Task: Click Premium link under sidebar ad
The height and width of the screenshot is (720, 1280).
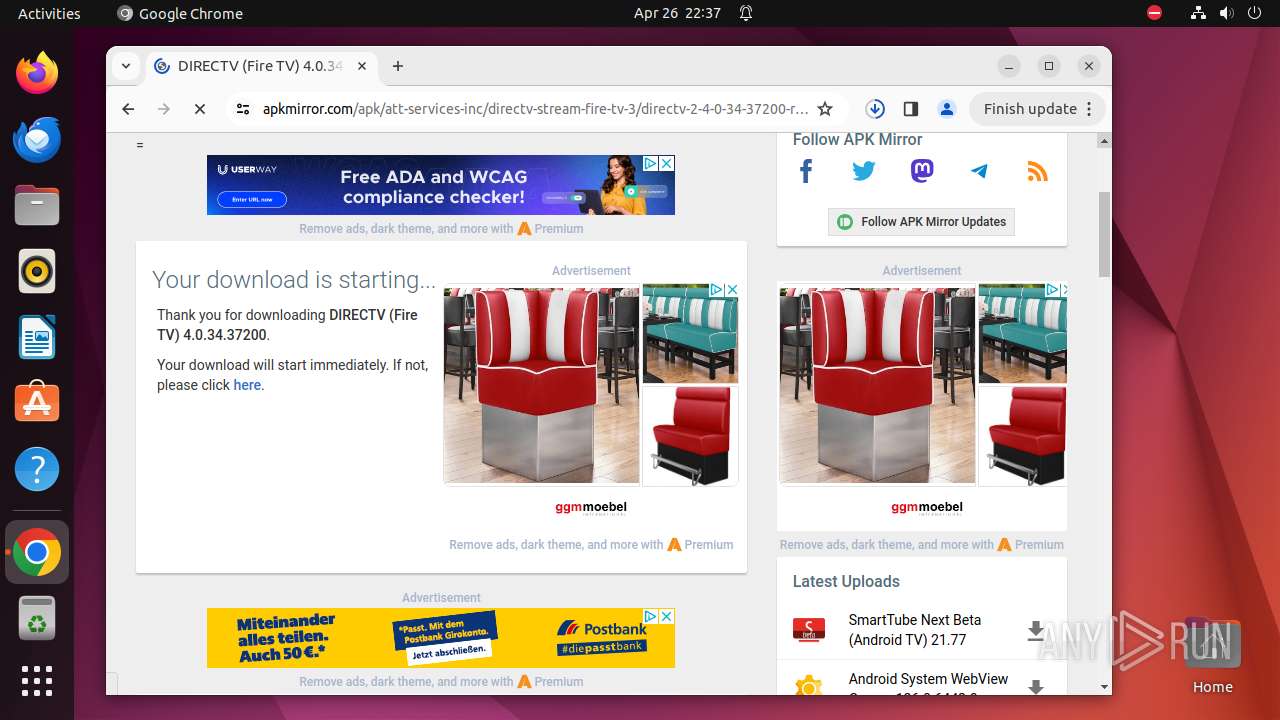Action: tap(1039, 545)
